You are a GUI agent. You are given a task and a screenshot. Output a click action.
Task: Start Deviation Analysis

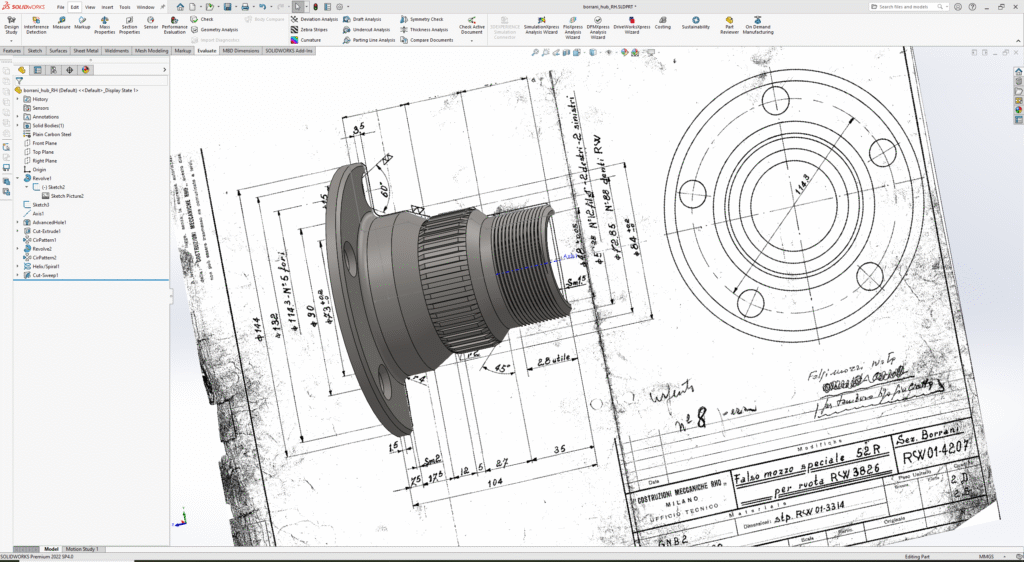point(314,20)
